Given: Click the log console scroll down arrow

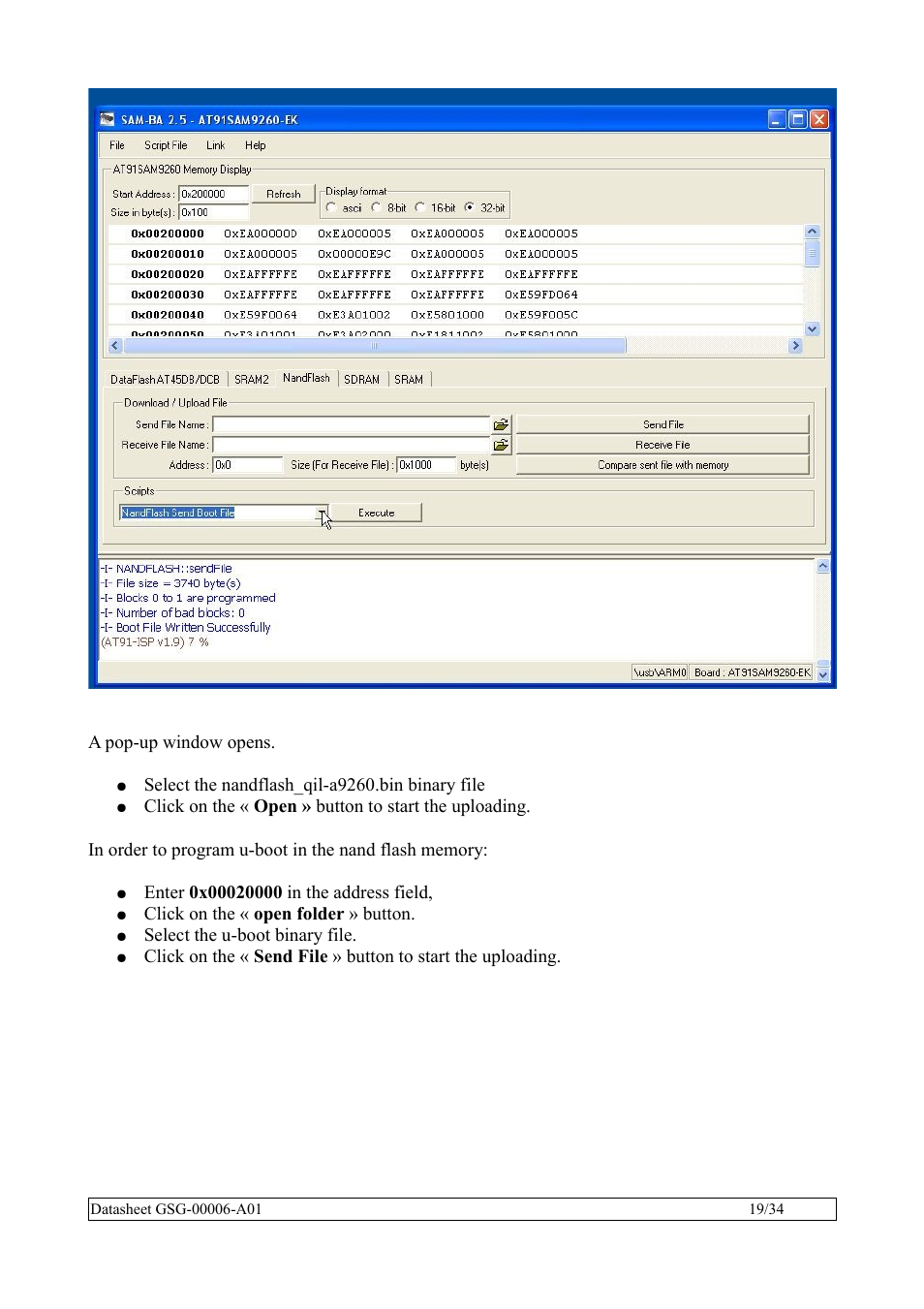Looking at the screenshot, I should point(822,674).
